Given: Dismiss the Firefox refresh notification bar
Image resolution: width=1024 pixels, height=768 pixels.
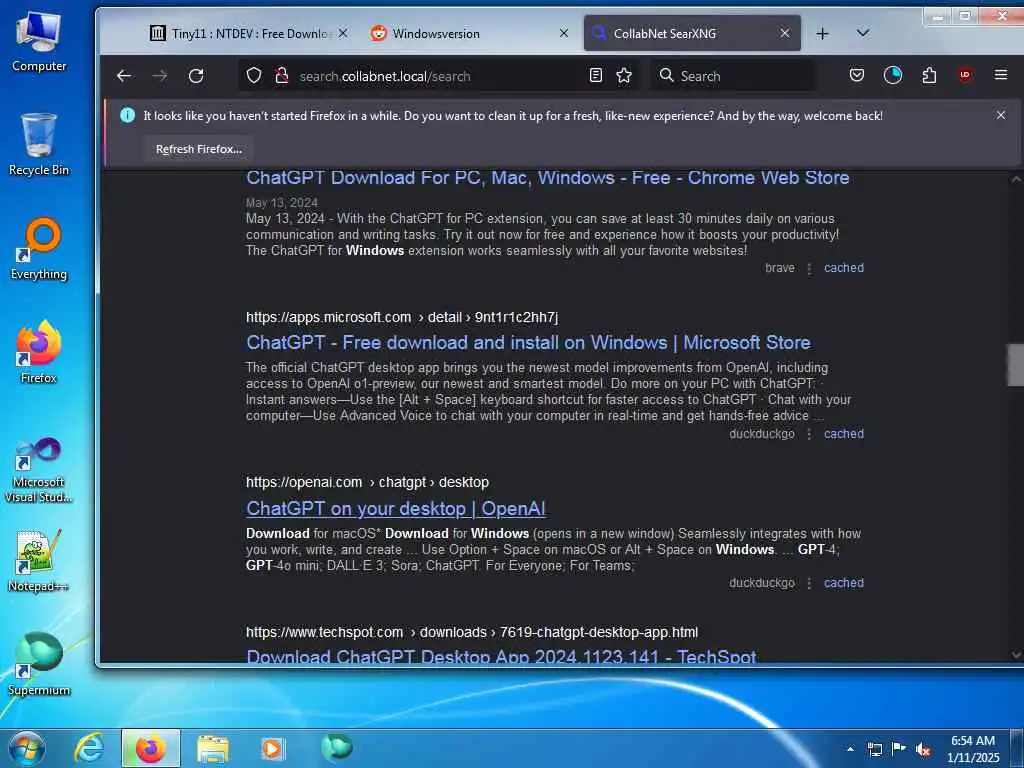Looking at the screenshot, I should [1000, 115].
